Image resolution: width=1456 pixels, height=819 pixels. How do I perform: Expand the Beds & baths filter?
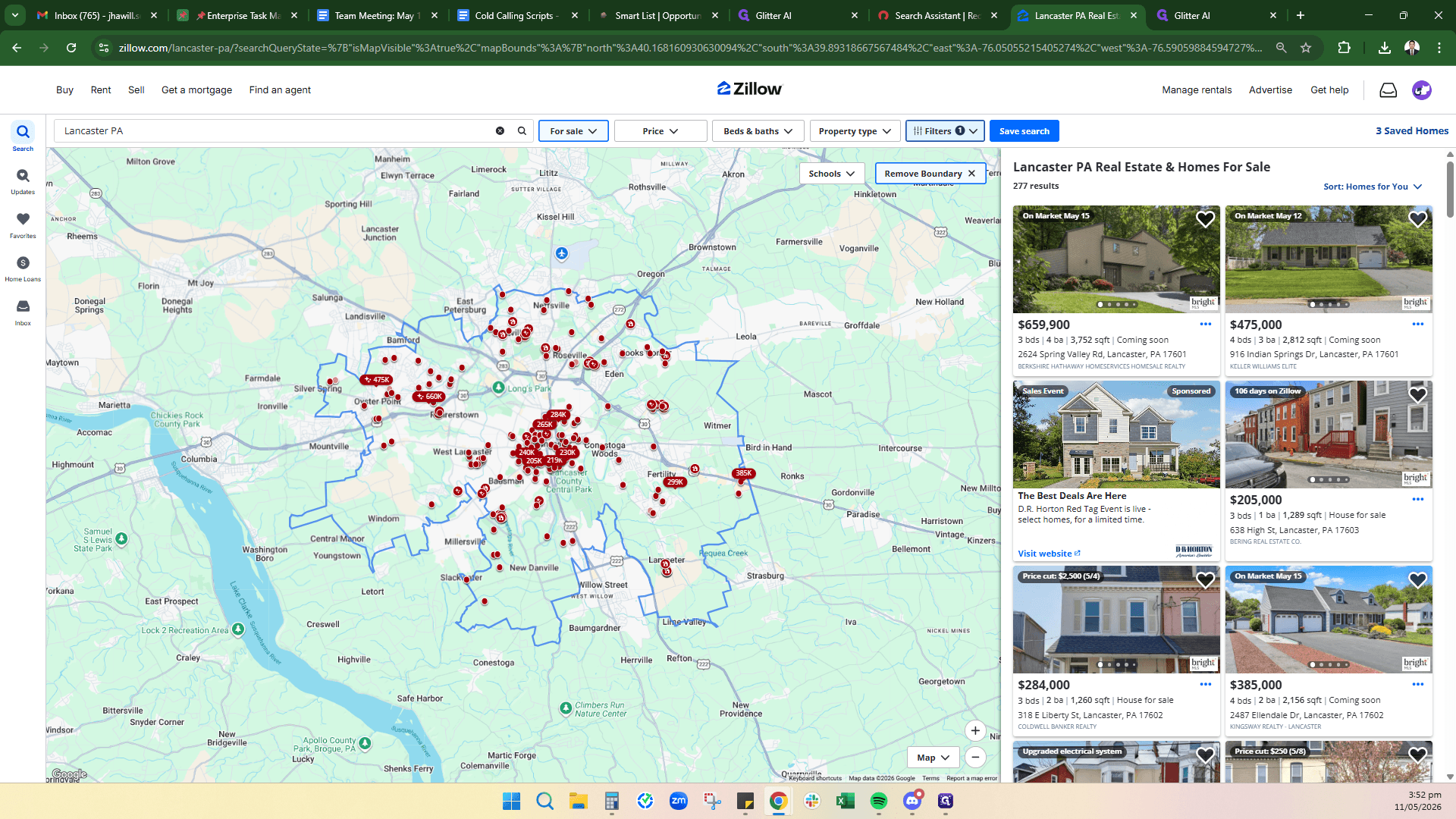(x=758, y=131)
